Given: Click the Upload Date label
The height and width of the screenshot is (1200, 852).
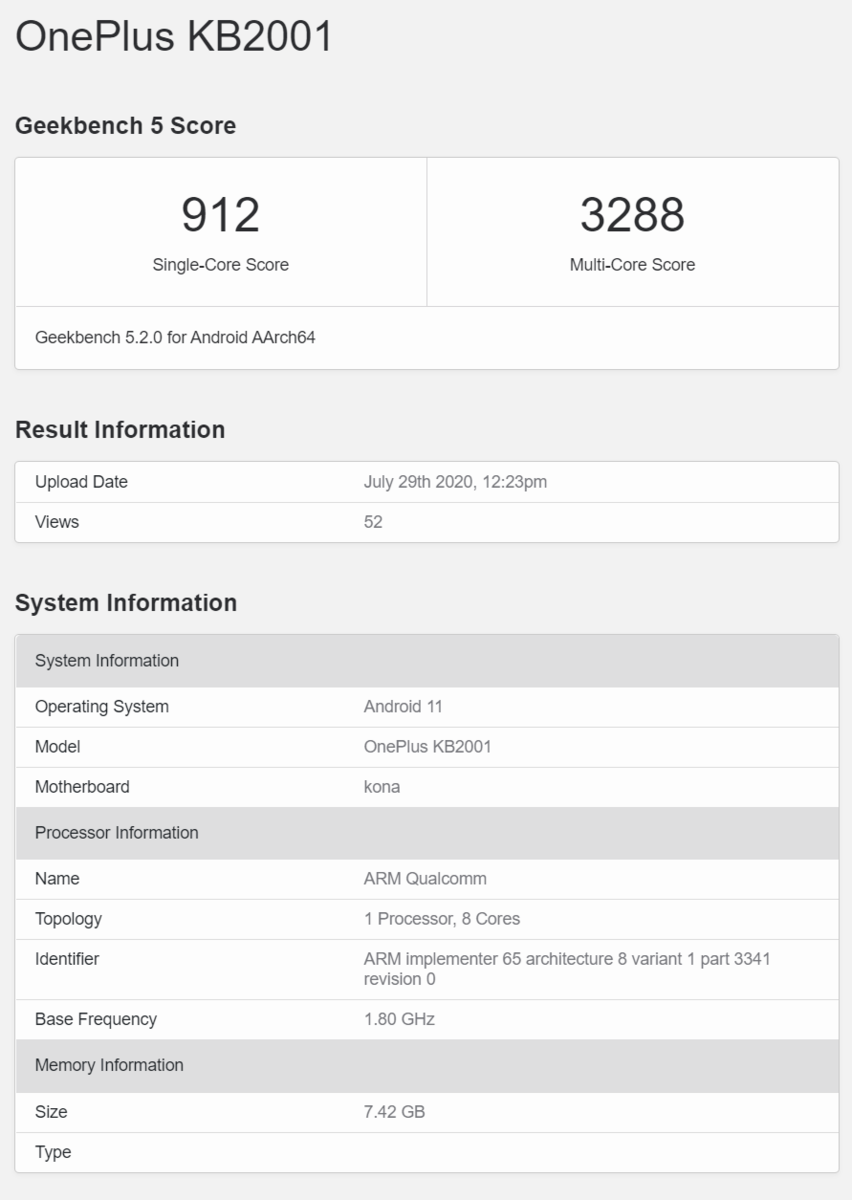Looking at the screenshot, I should [81, 482].
